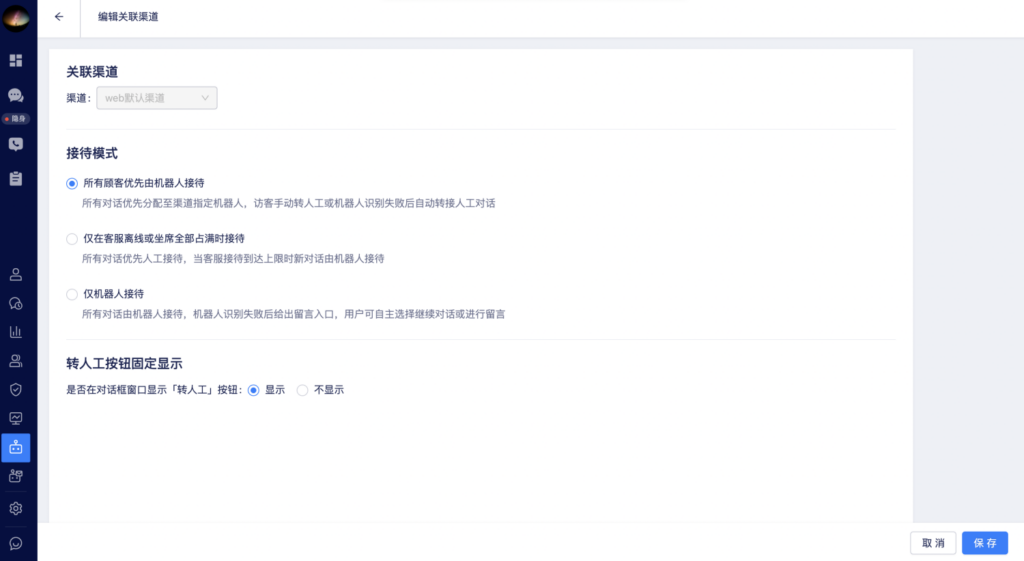Open the history clock icon in sidebar
The image size is (1024, 561).
tap(16, 304)
